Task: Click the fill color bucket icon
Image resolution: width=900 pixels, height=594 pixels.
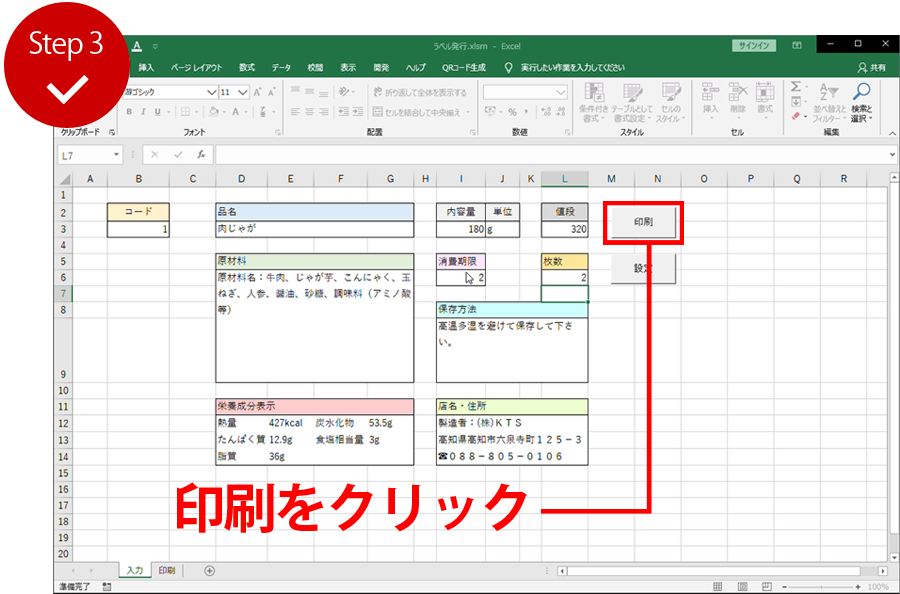Action: pos(214,112)
